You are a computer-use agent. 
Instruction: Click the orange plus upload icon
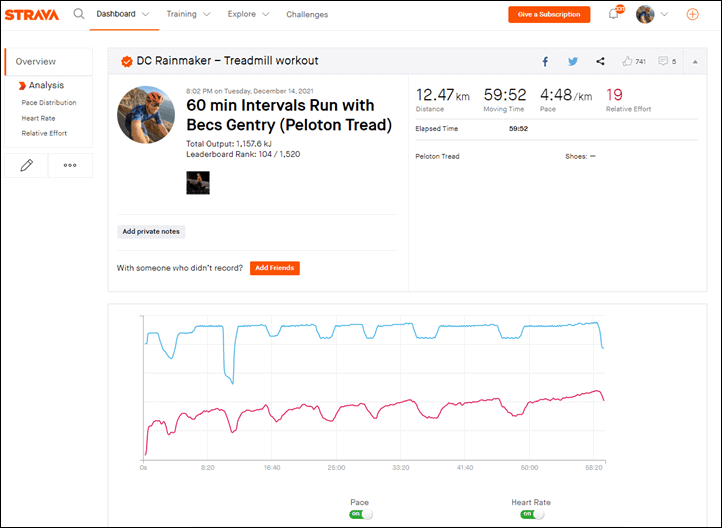(693, 14)
